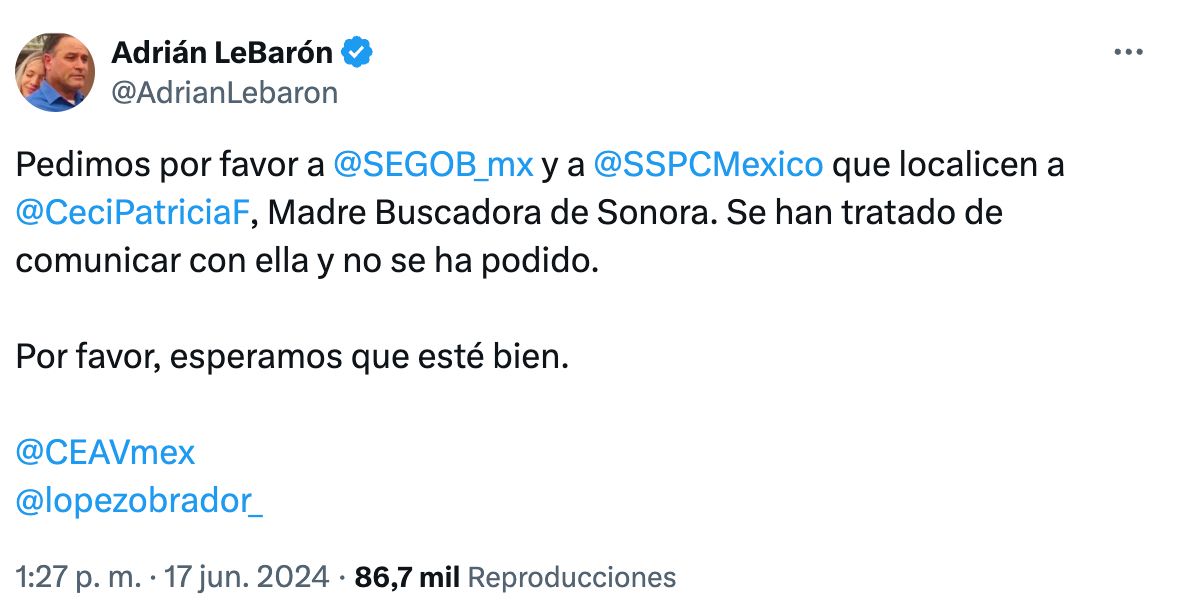
Task: Visit the @SSPCMexico mentioned account
Action: coord(708,165)
